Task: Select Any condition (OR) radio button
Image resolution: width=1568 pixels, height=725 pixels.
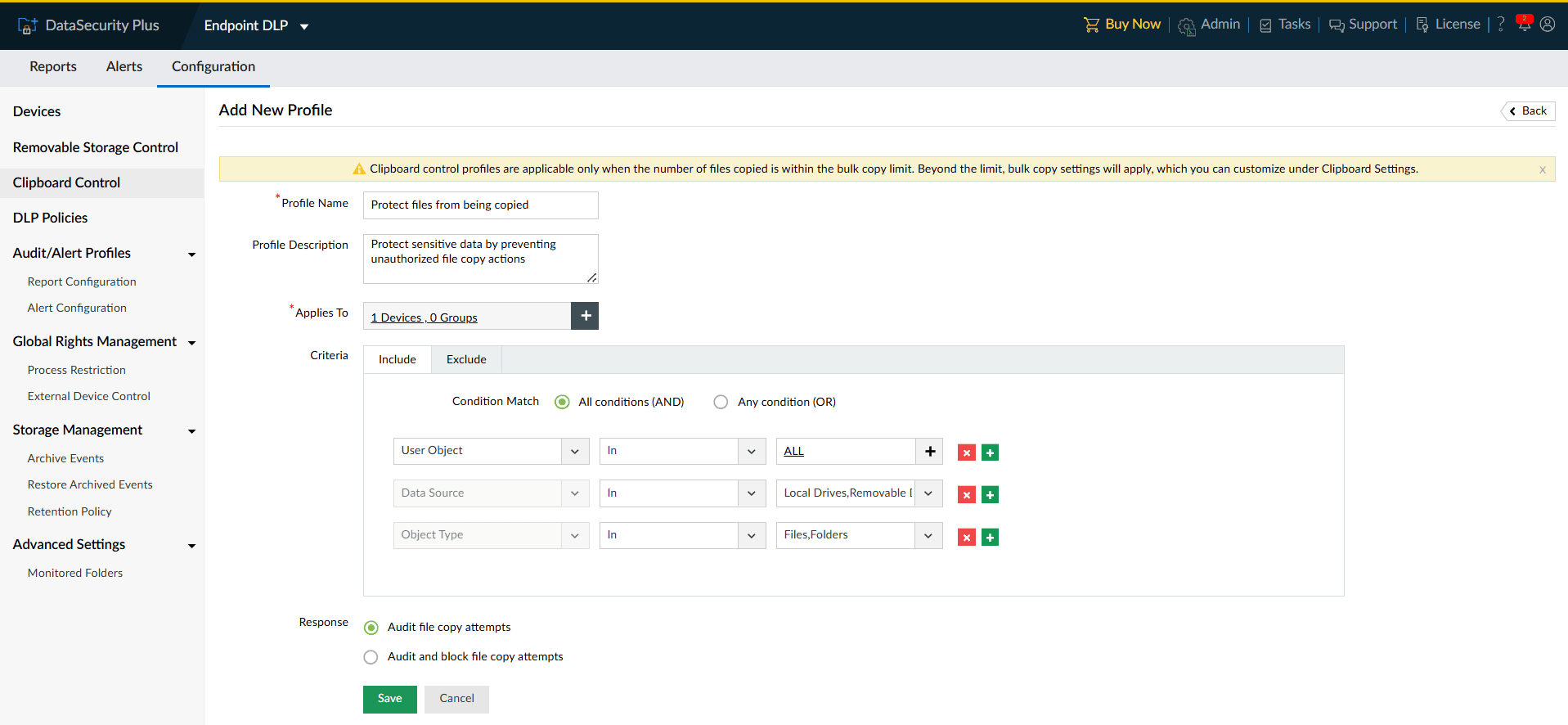Action: point(721,402)
